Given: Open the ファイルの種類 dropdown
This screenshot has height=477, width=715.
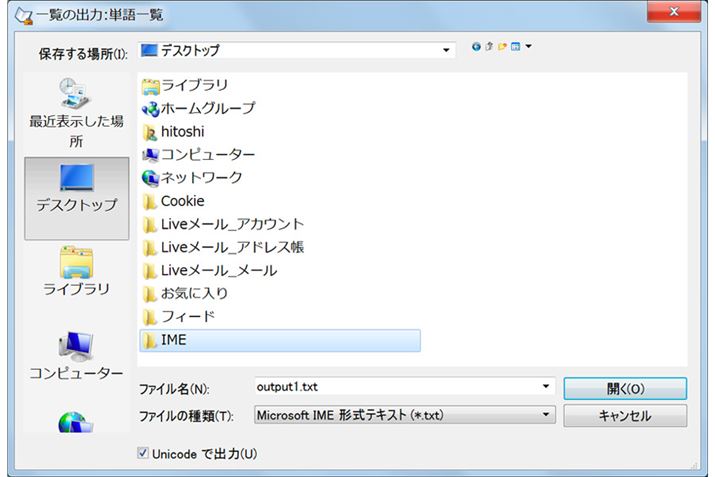Looking at the screenshot, I should 404,415.
